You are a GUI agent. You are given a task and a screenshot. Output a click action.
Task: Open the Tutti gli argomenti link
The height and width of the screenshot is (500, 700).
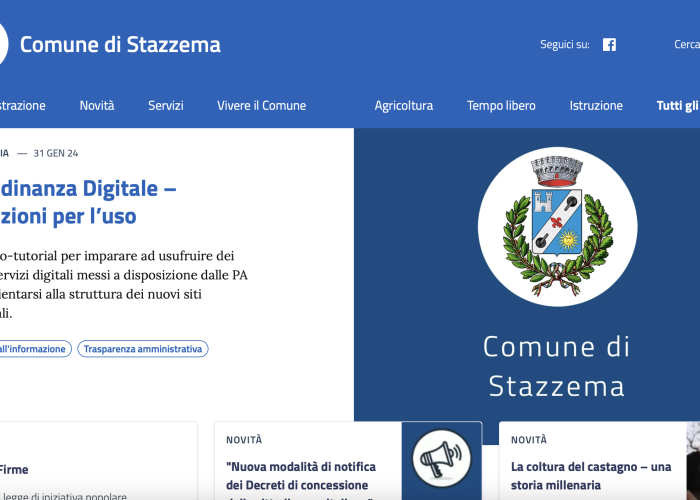(678, 106)
